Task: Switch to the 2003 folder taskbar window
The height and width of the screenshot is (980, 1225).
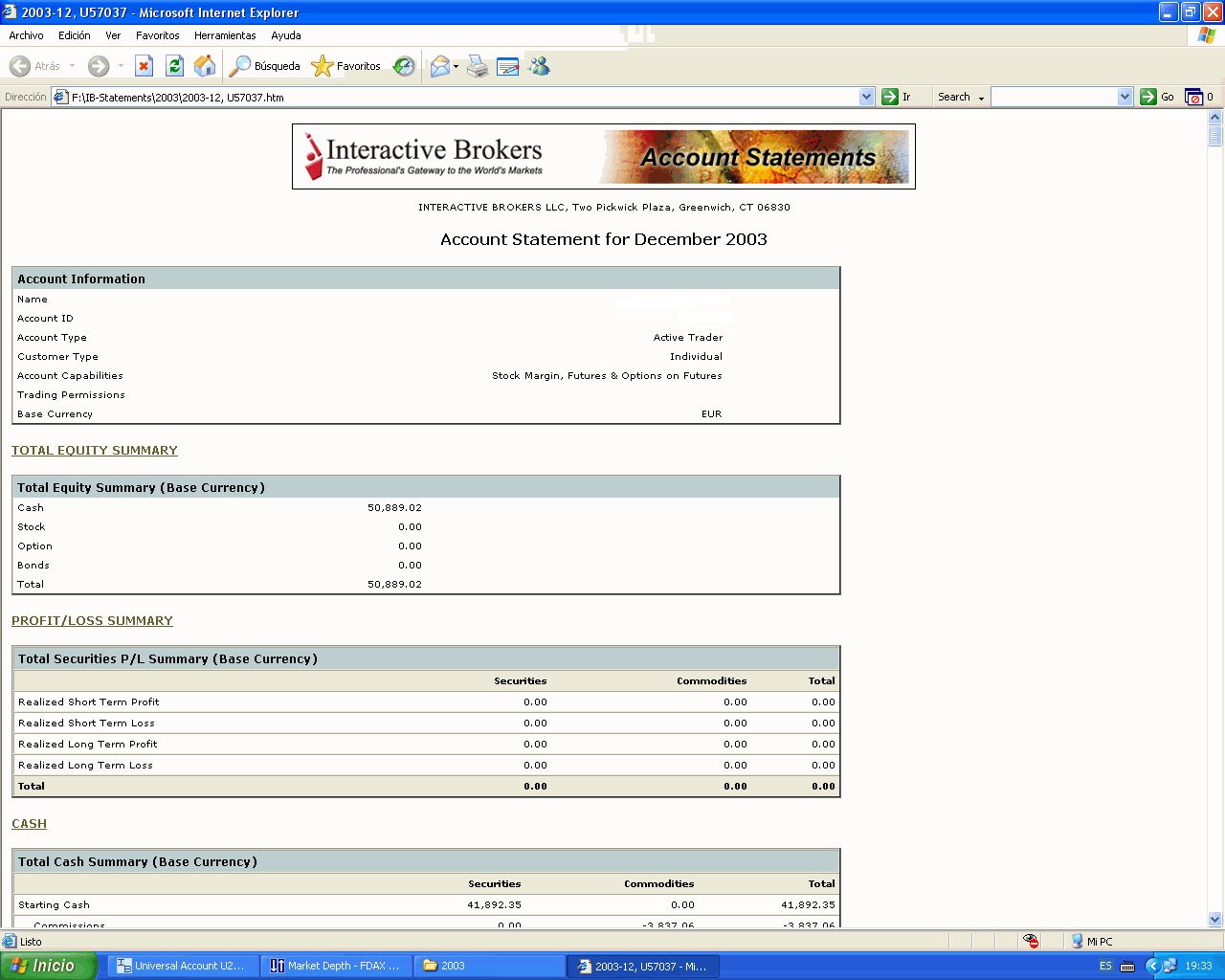Action: click(x=489, y=966)
